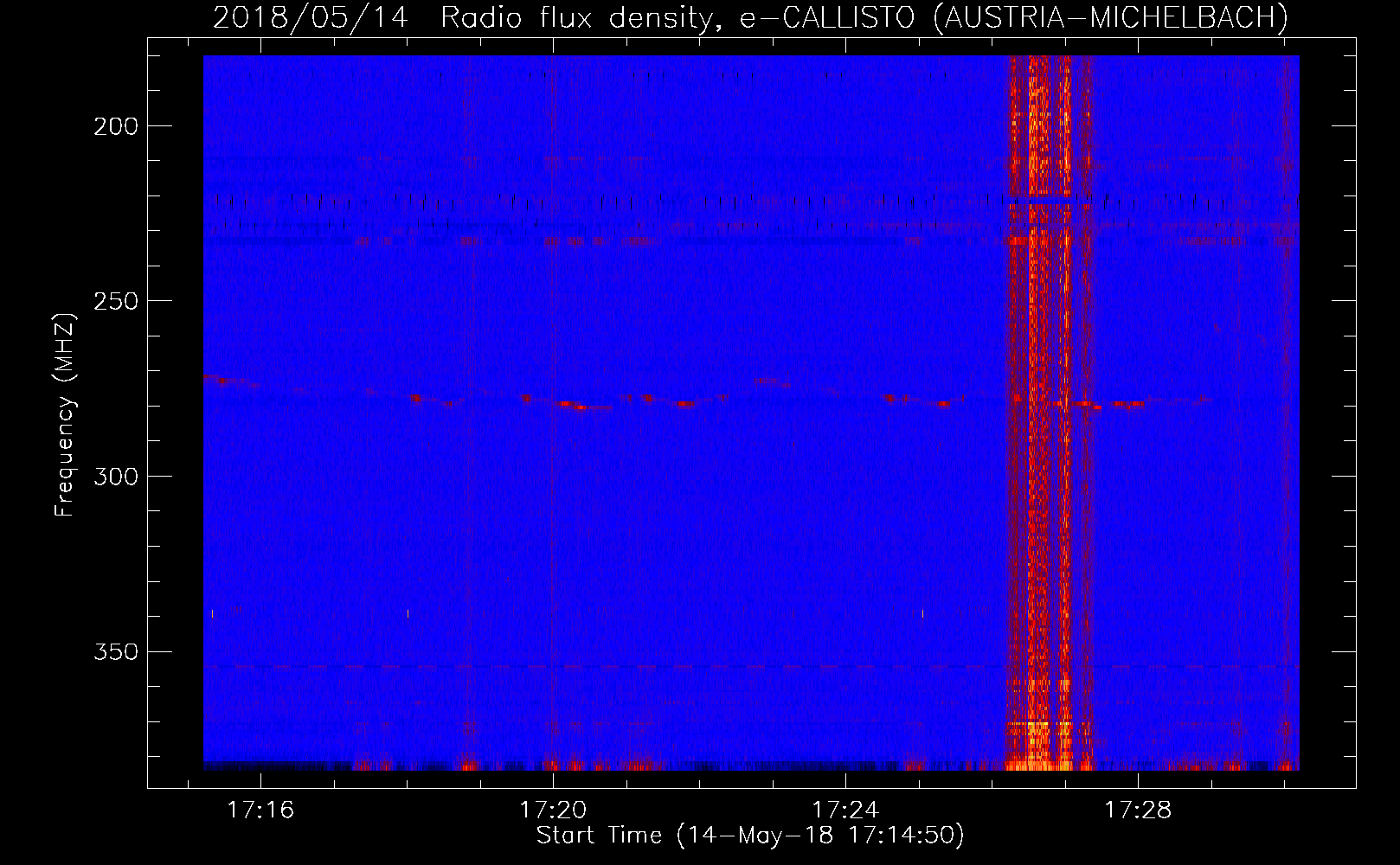
Task: Click the 17:24 time tick label
Action: point(845,810)
